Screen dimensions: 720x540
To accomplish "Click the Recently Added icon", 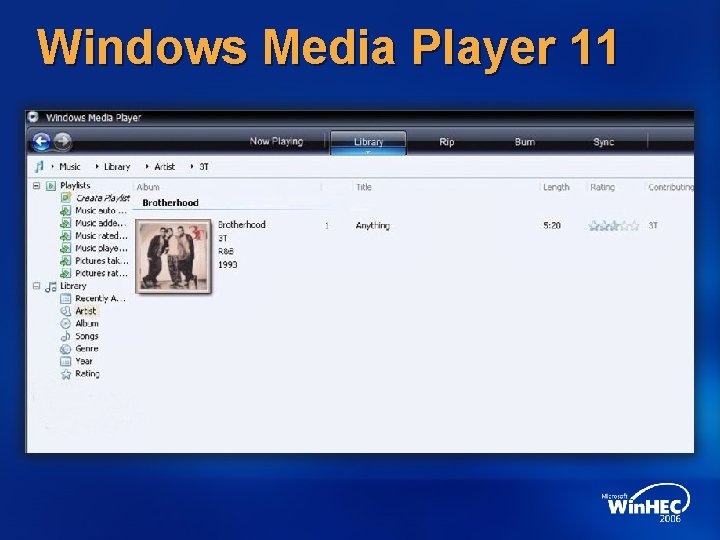I will click(66, 298).
